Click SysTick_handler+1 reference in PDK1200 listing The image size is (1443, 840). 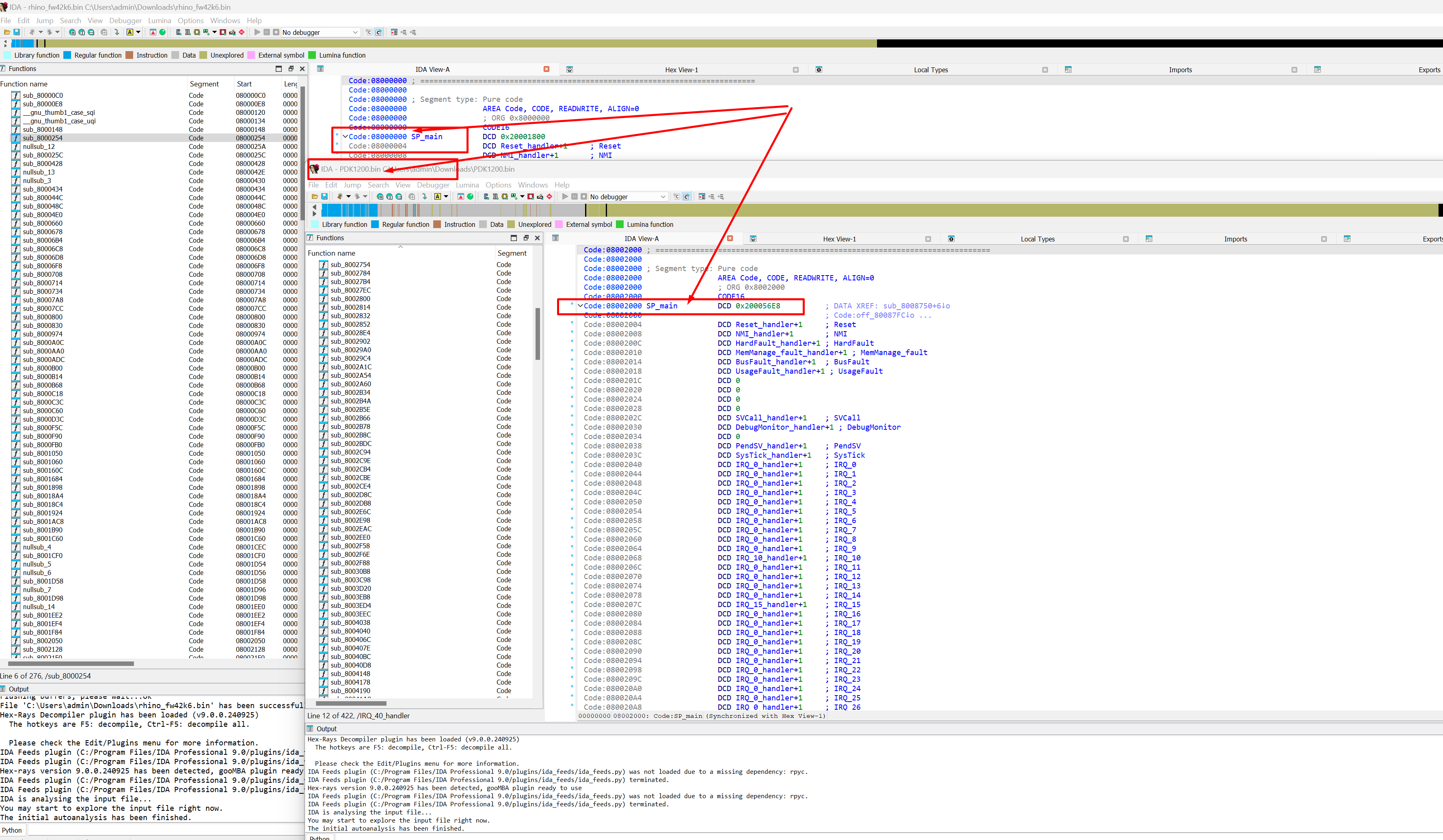point(773,455)
